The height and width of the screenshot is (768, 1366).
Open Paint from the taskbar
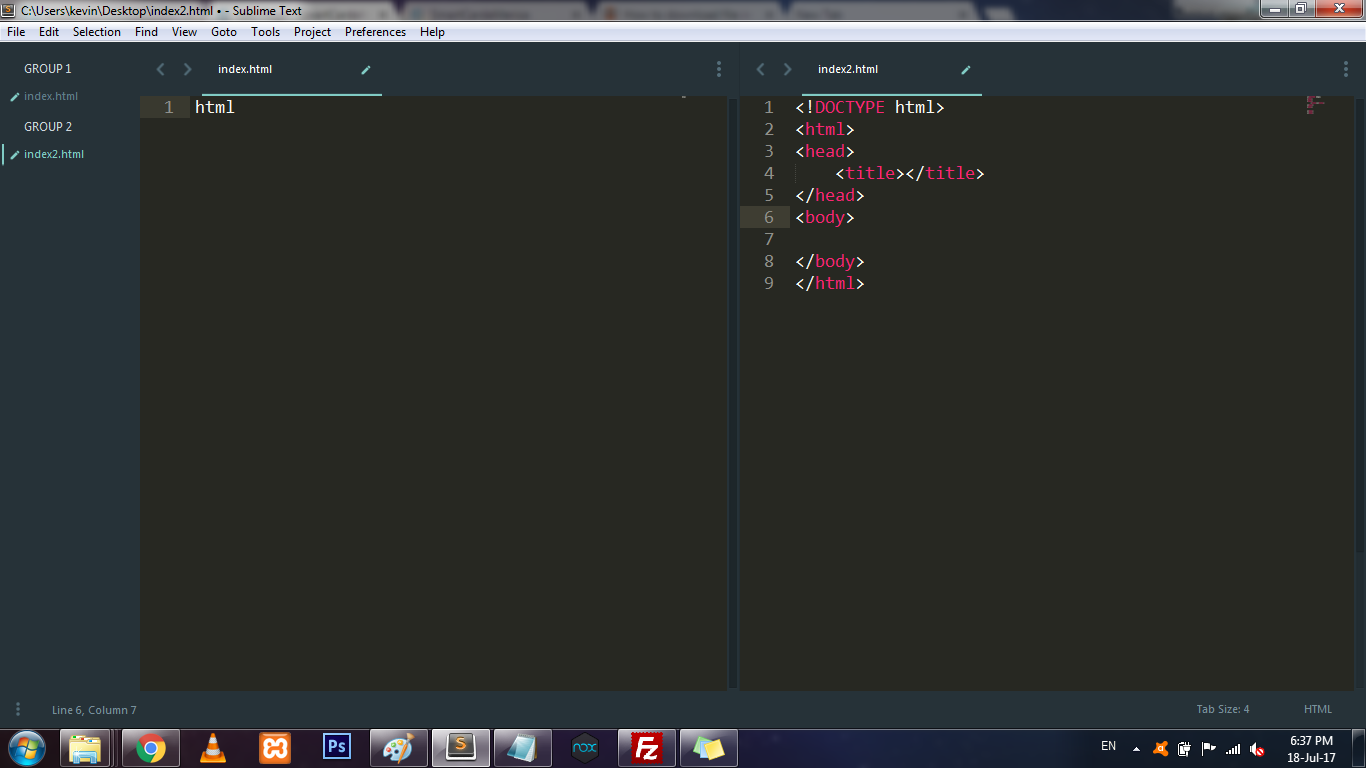click(x=398, y=748)
